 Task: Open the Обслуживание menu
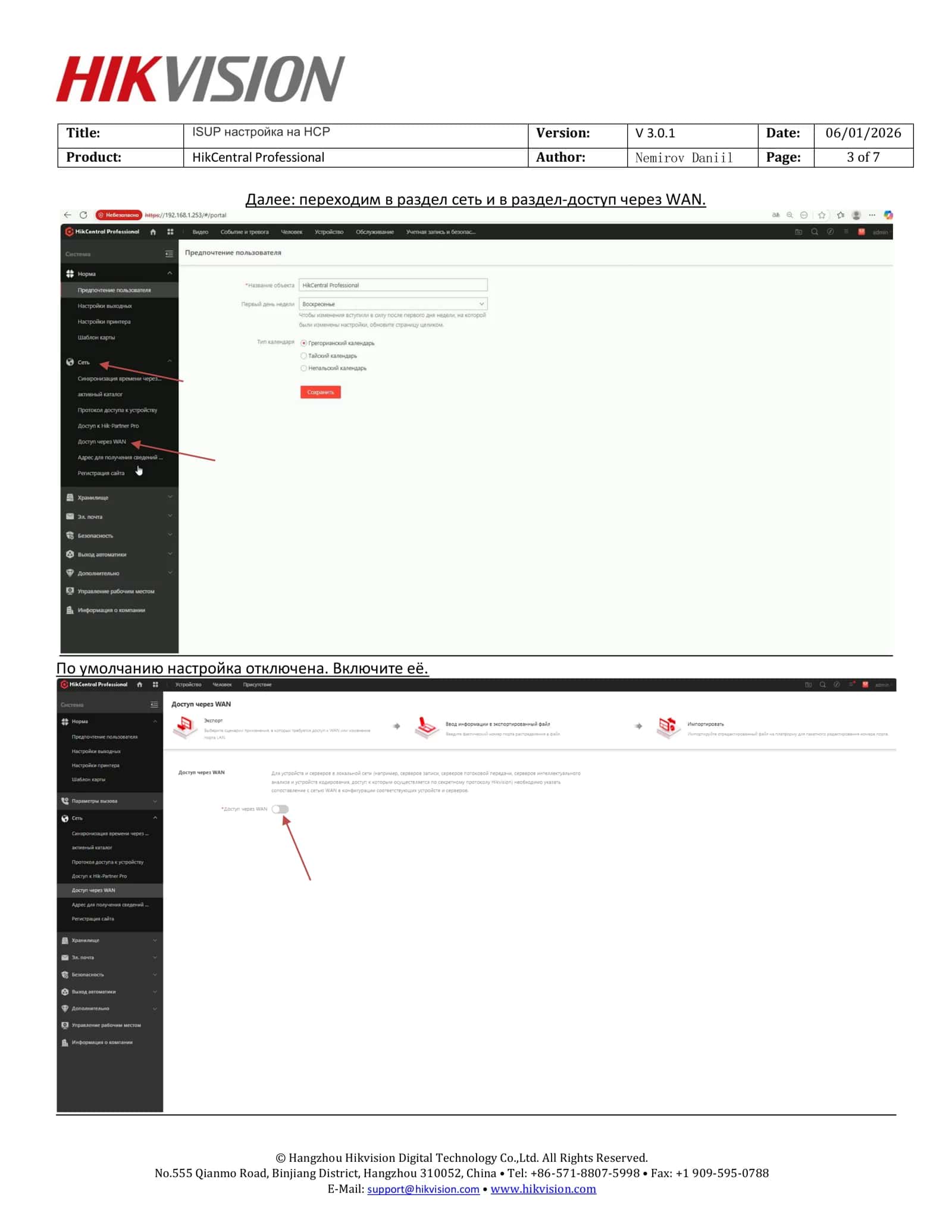tap(375, 232)
